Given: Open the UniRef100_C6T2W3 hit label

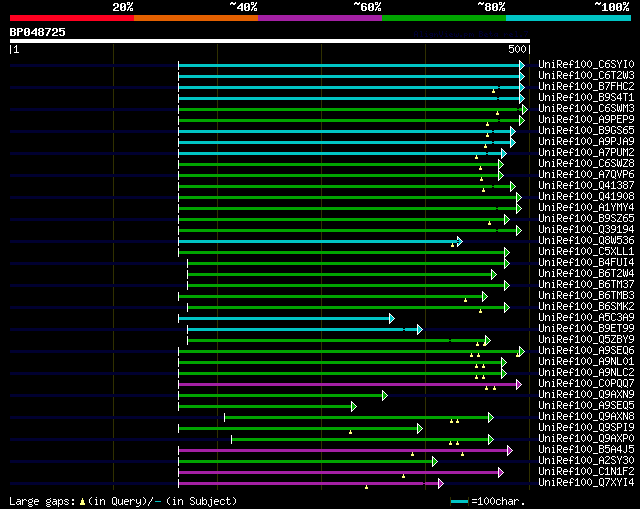Looking at the screenshot, I should tap(586, 75).
